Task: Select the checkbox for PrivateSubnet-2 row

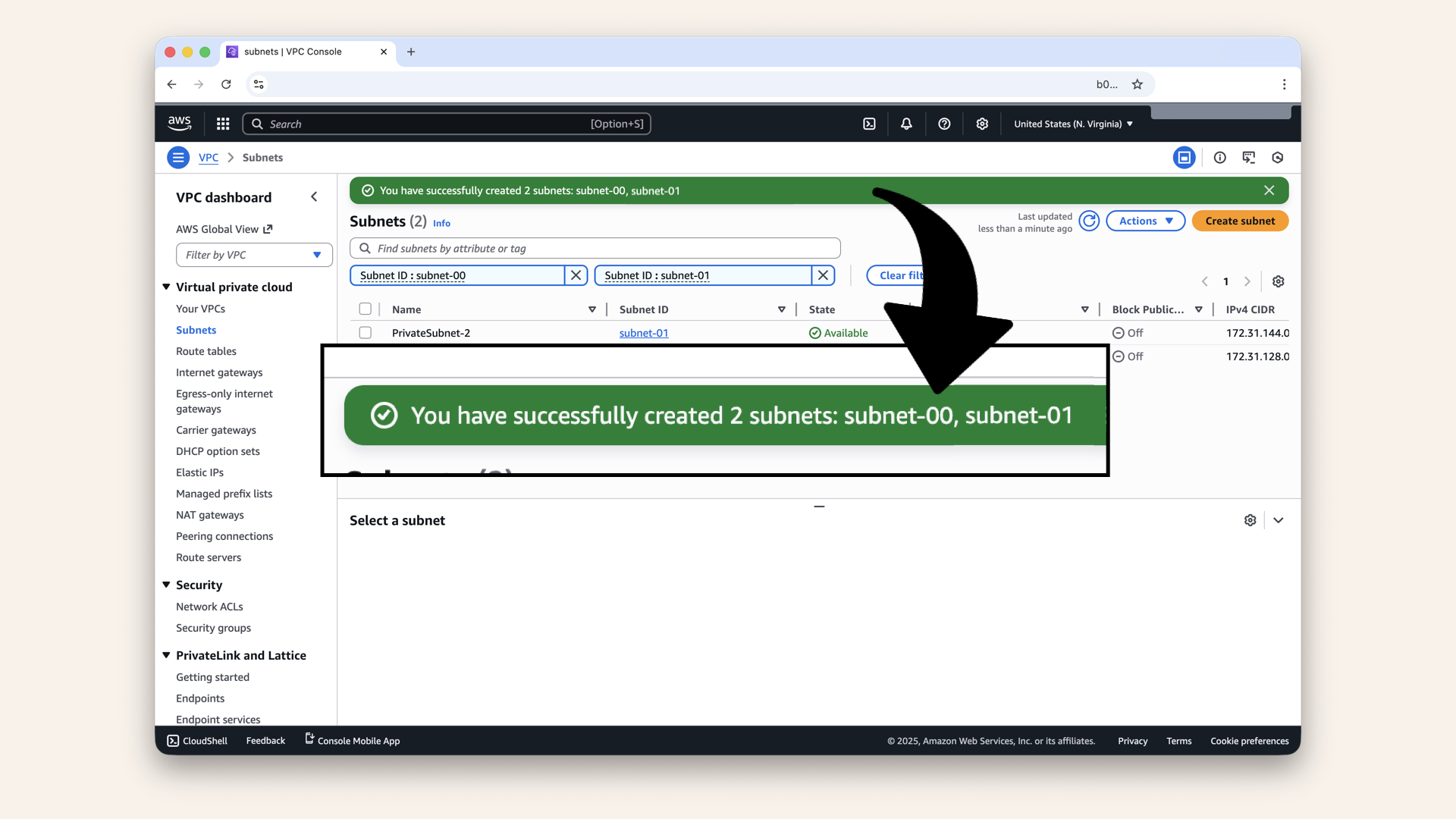Action: point(366,332)
